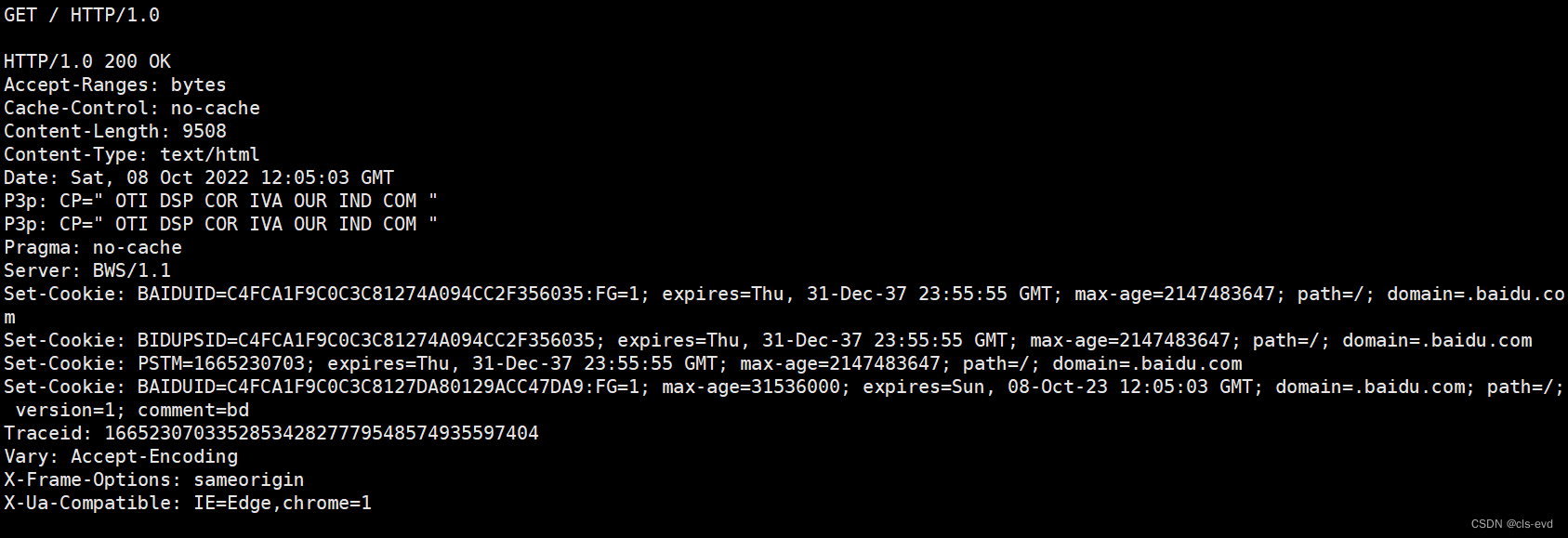Click the second P3p header line
Screen dimensions: 1568x538
point(220,224)
